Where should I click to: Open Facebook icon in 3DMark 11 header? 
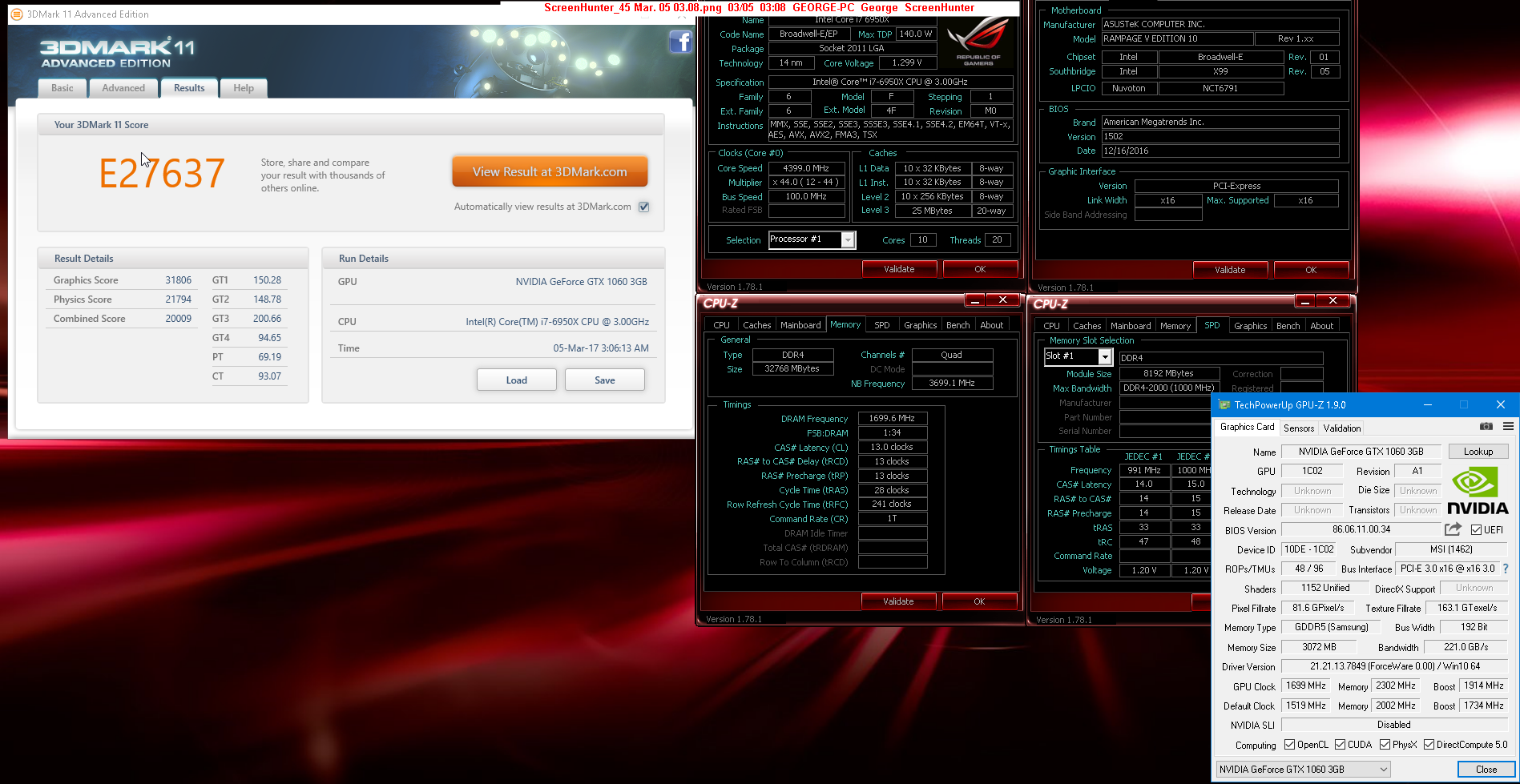680,42
